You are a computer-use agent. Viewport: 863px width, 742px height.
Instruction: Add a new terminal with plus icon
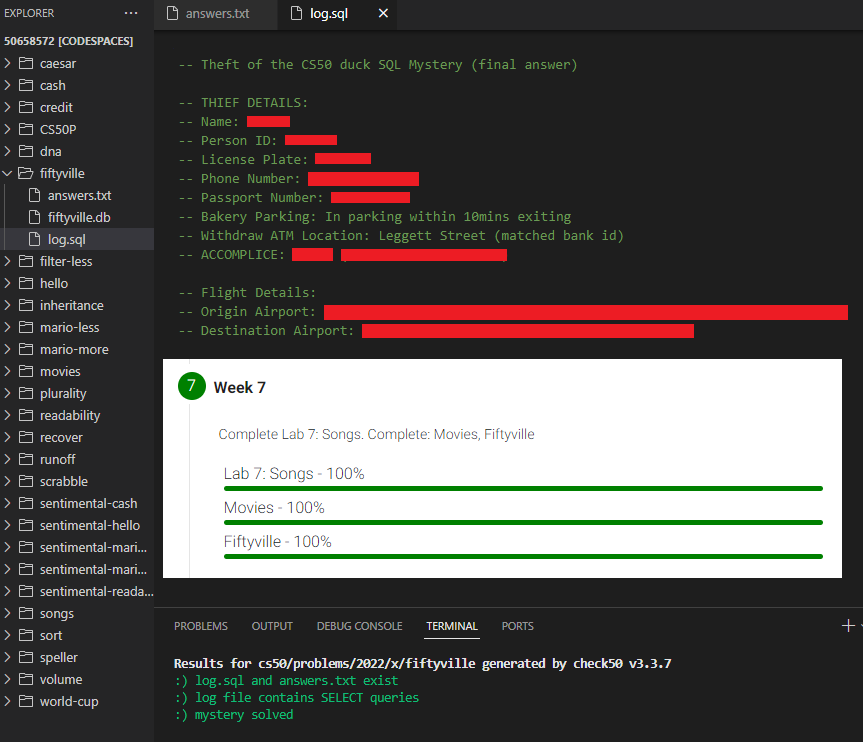tap(848, 626)
